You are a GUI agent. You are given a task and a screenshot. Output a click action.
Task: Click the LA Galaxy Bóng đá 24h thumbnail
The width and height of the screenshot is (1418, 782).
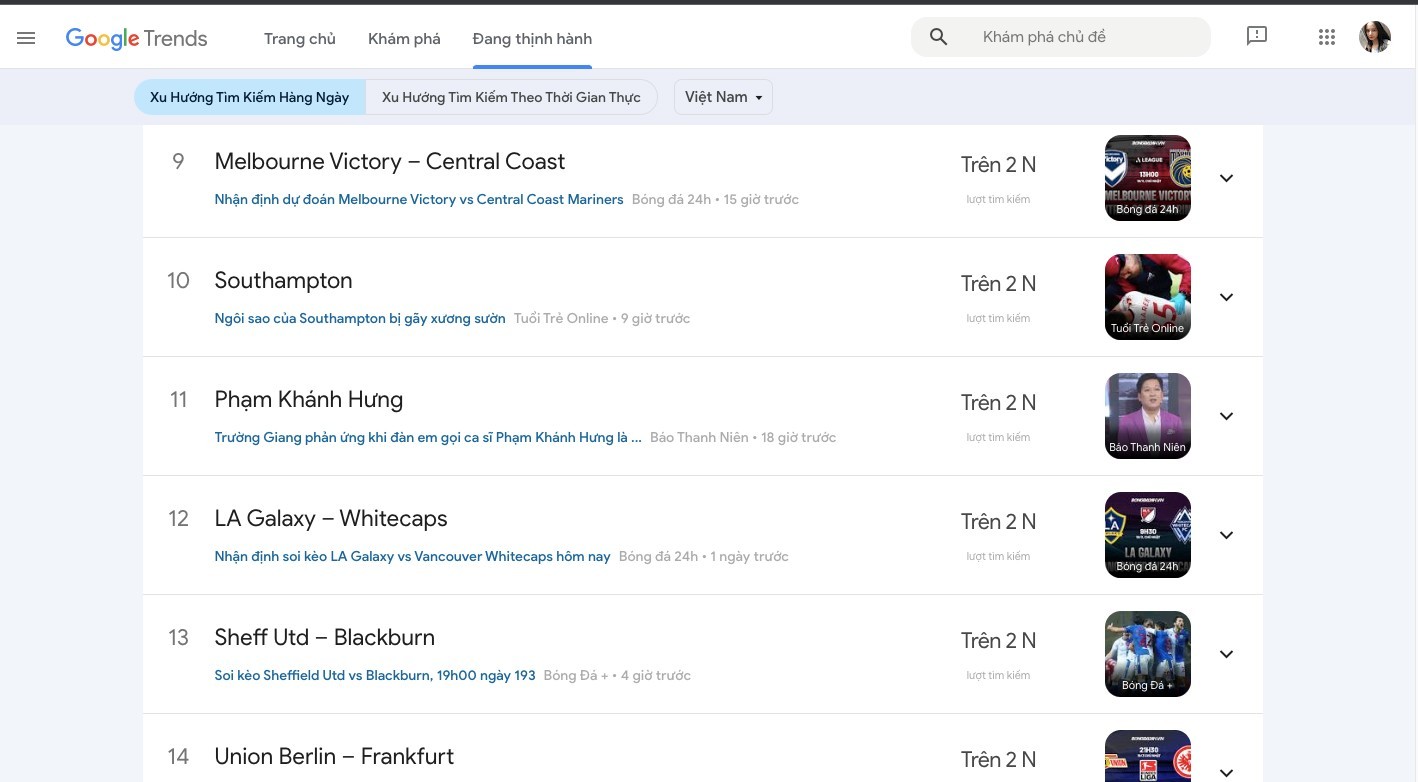[1147, 535]
